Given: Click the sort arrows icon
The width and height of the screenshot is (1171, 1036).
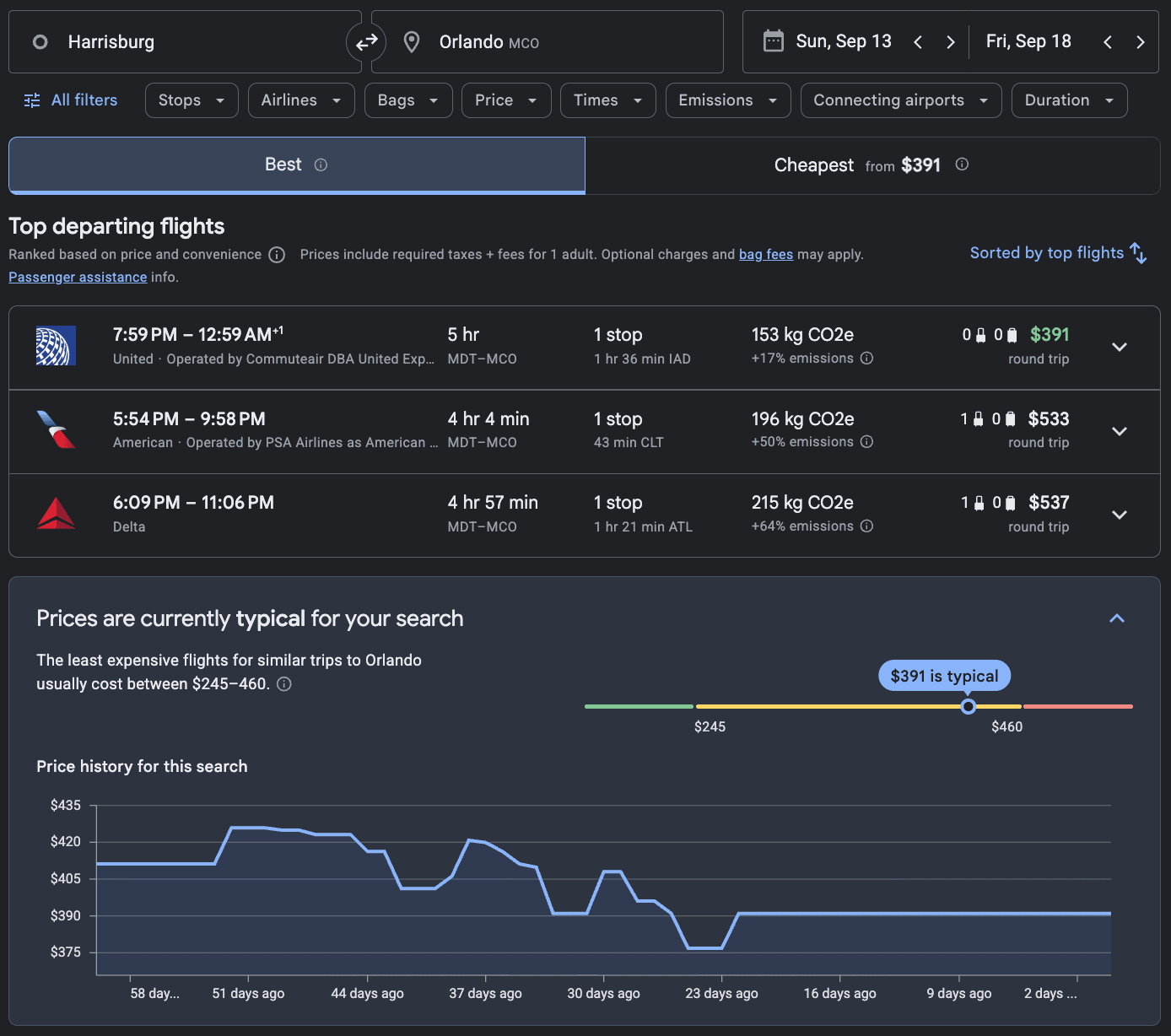Looking at the screenshot, I should (1138, 253).
